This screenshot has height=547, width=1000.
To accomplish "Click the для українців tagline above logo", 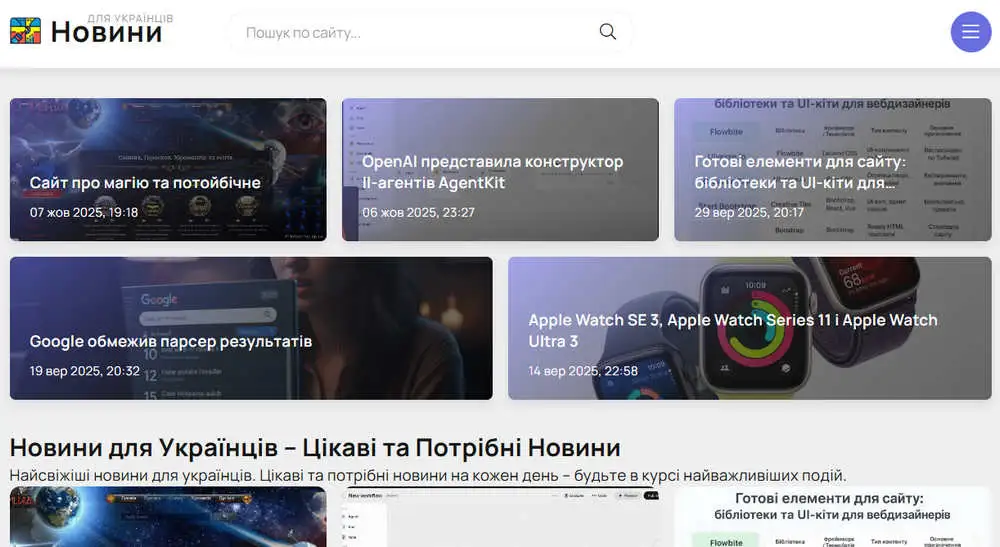I will 130,18.
